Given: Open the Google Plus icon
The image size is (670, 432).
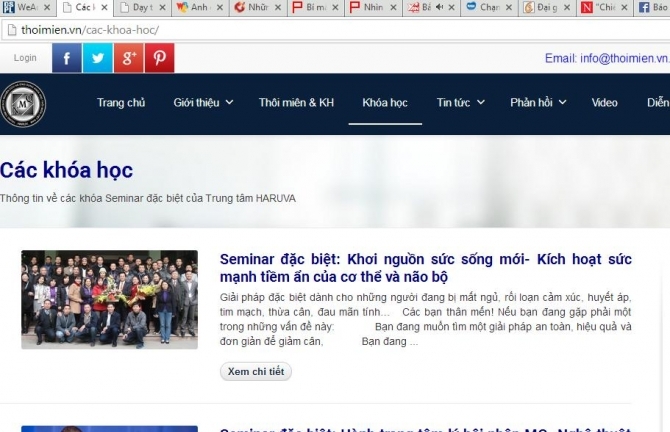Looking at the screenshot, I should pyautogui.click(x=128, y=58).
